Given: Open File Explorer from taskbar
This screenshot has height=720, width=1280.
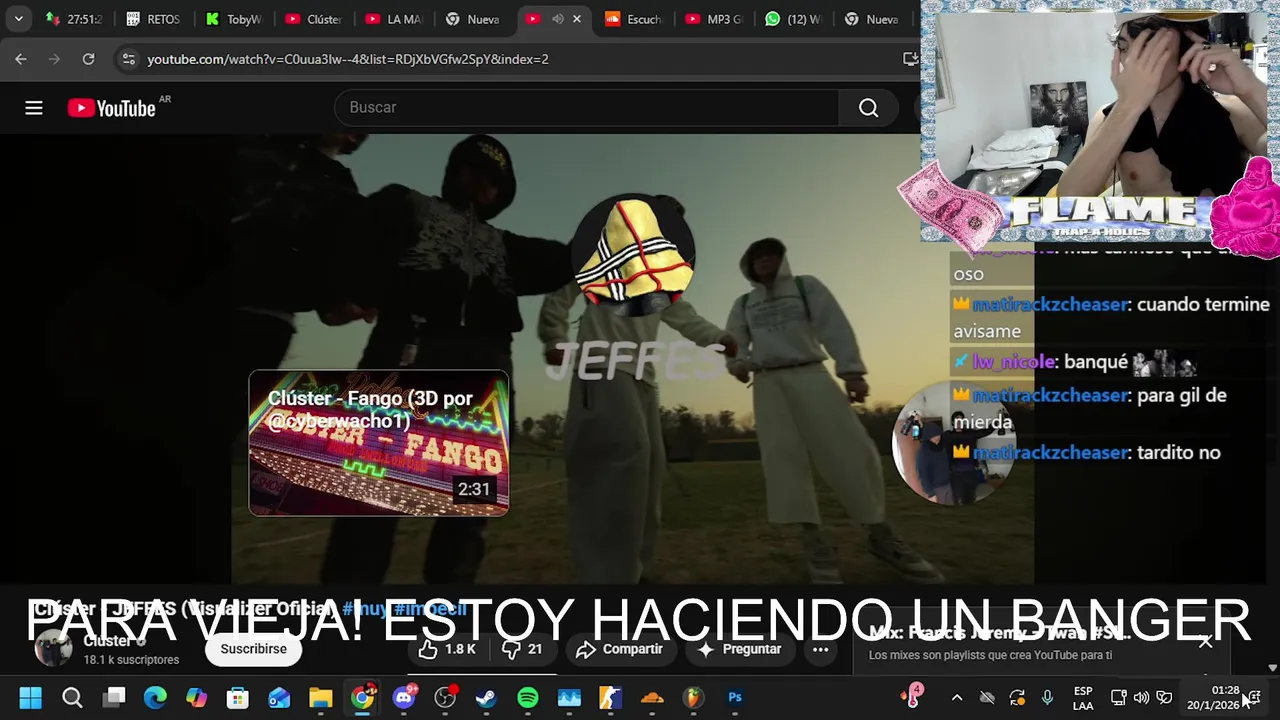Looking at the screenshot, I should pyautogui.click(x=320, y=698).
